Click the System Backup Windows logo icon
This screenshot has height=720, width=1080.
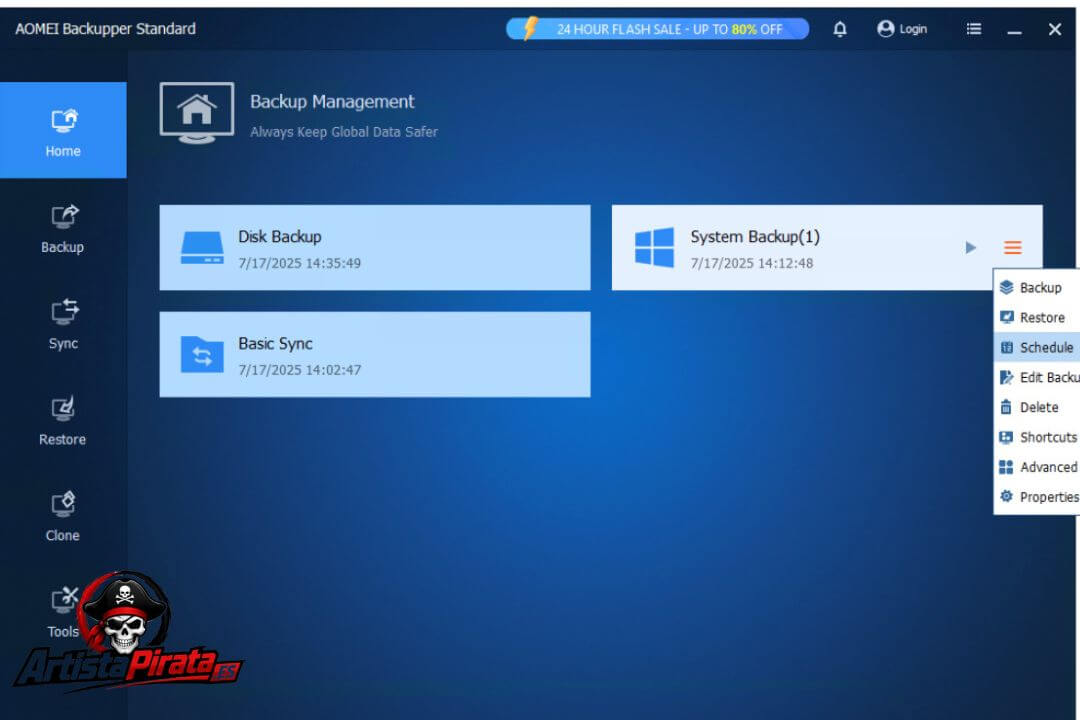tap(654, 247)
